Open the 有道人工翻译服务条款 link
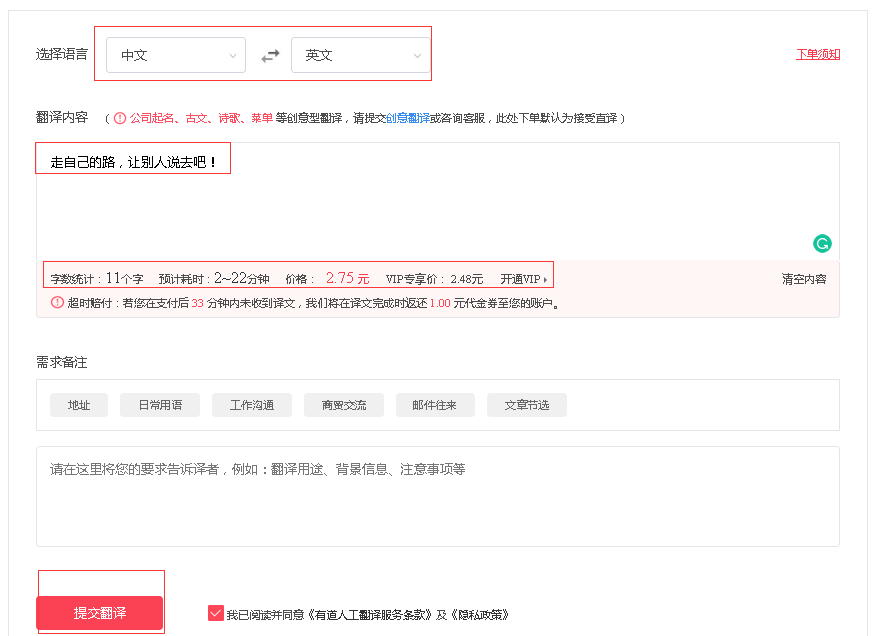Viewport: 895px width, 636px height. [370, 615]
